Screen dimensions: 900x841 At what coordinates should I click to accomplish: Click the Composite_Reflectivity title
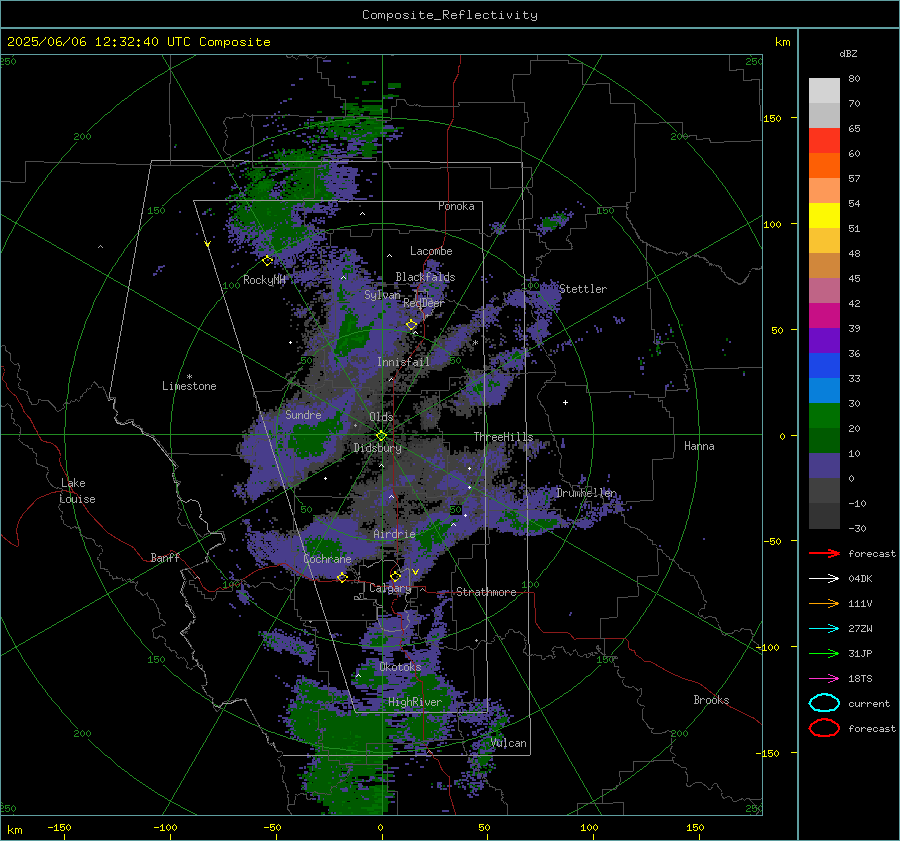click(450, 15)
